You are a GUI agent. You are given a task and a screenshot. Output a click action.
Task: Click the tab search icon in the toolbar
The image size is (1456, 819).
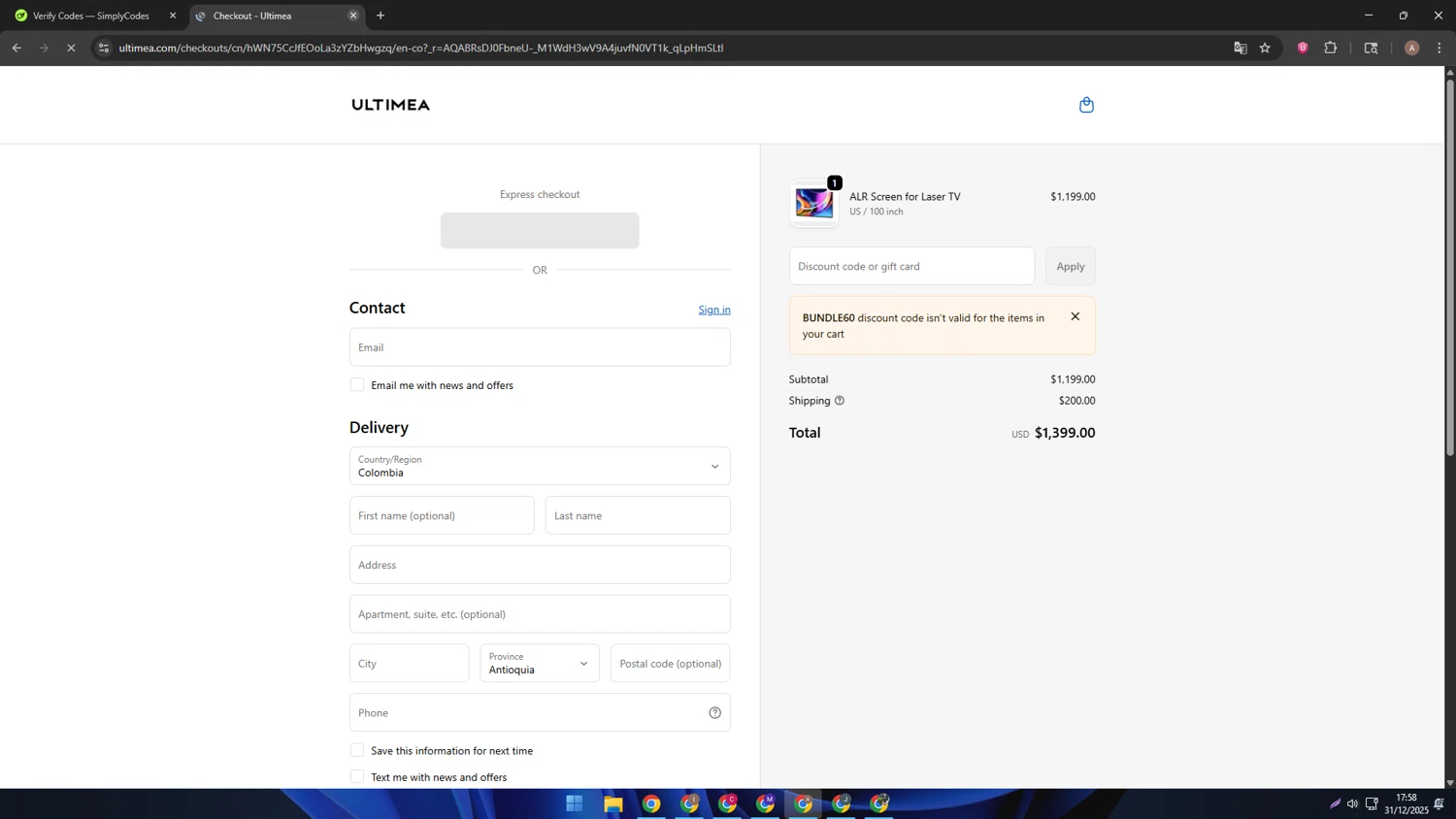pos(1371,48)
